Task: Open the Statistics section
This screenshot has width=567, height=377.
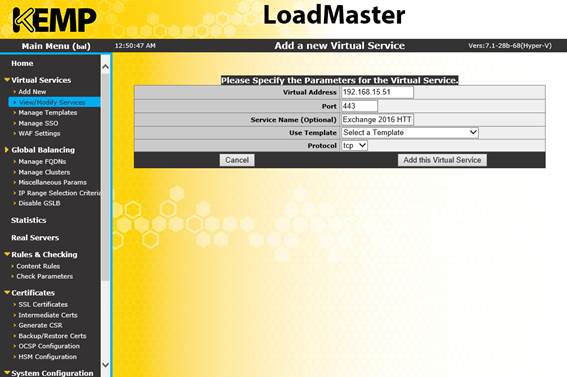Action: (29, 220)
